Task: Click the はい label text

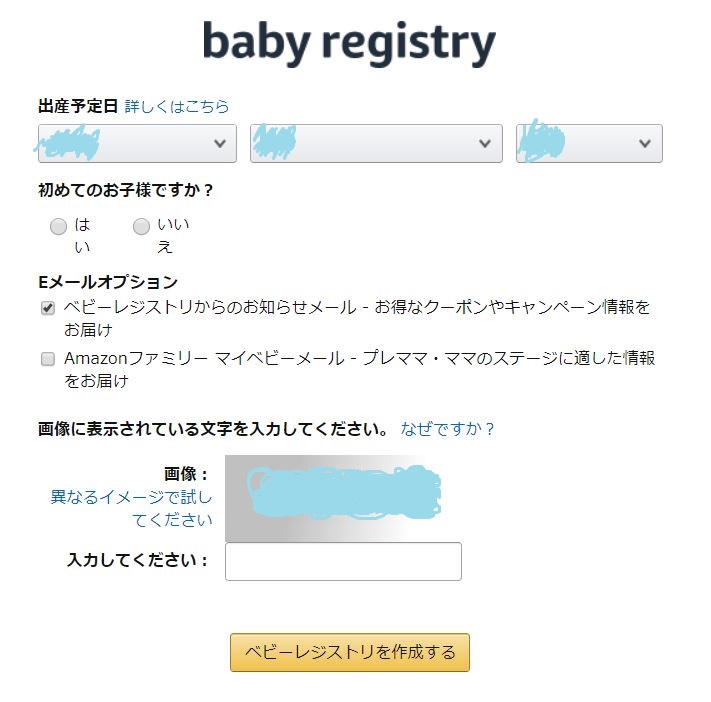Action: (83, 235)
